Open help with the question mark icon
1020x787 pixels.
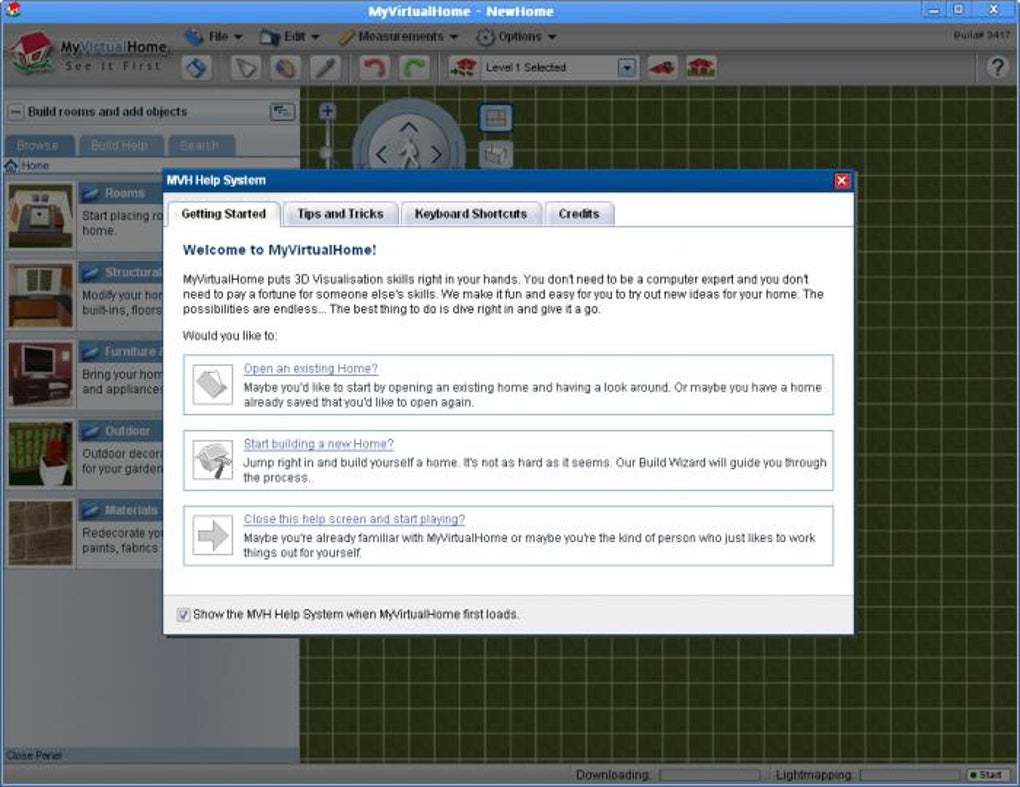pyautogui.click(x=997, y=67)
